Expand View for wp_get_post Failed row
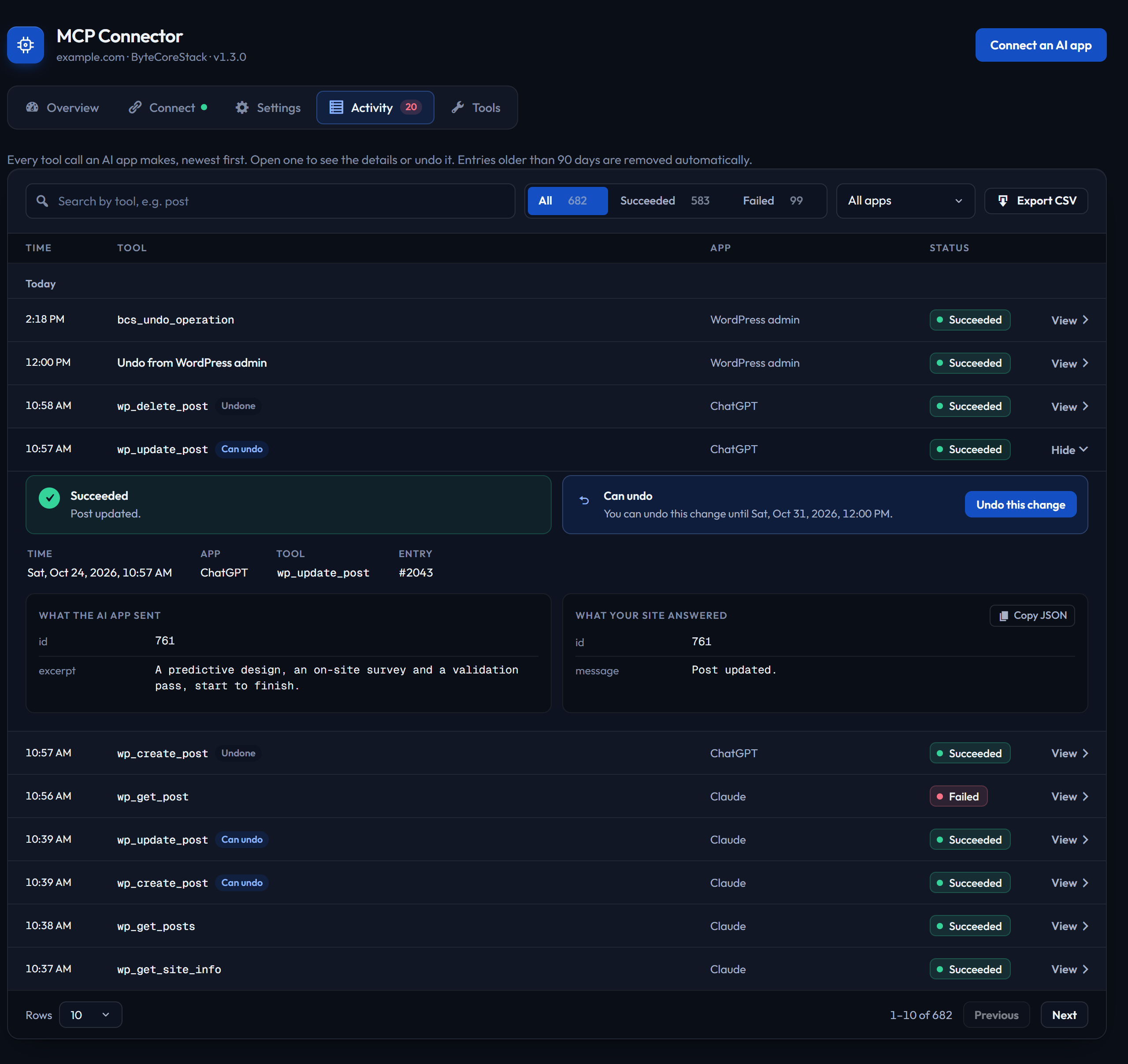Screen dimensions: 1128x1064 (x=1069, y=796)
